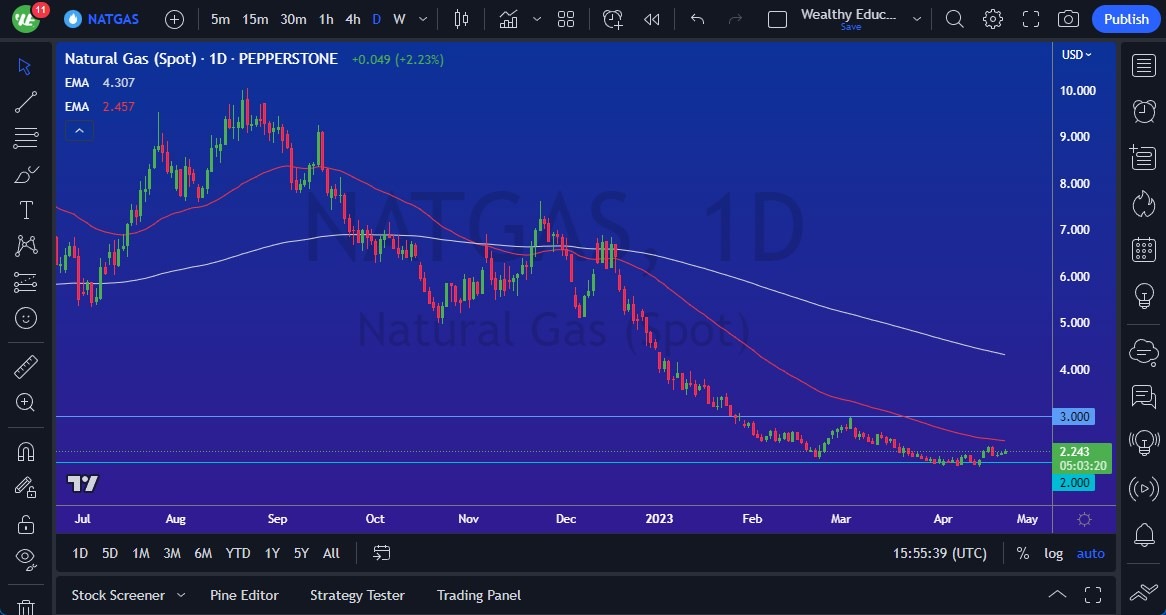Enter fullscreen mode

(x=1031, y=19)
